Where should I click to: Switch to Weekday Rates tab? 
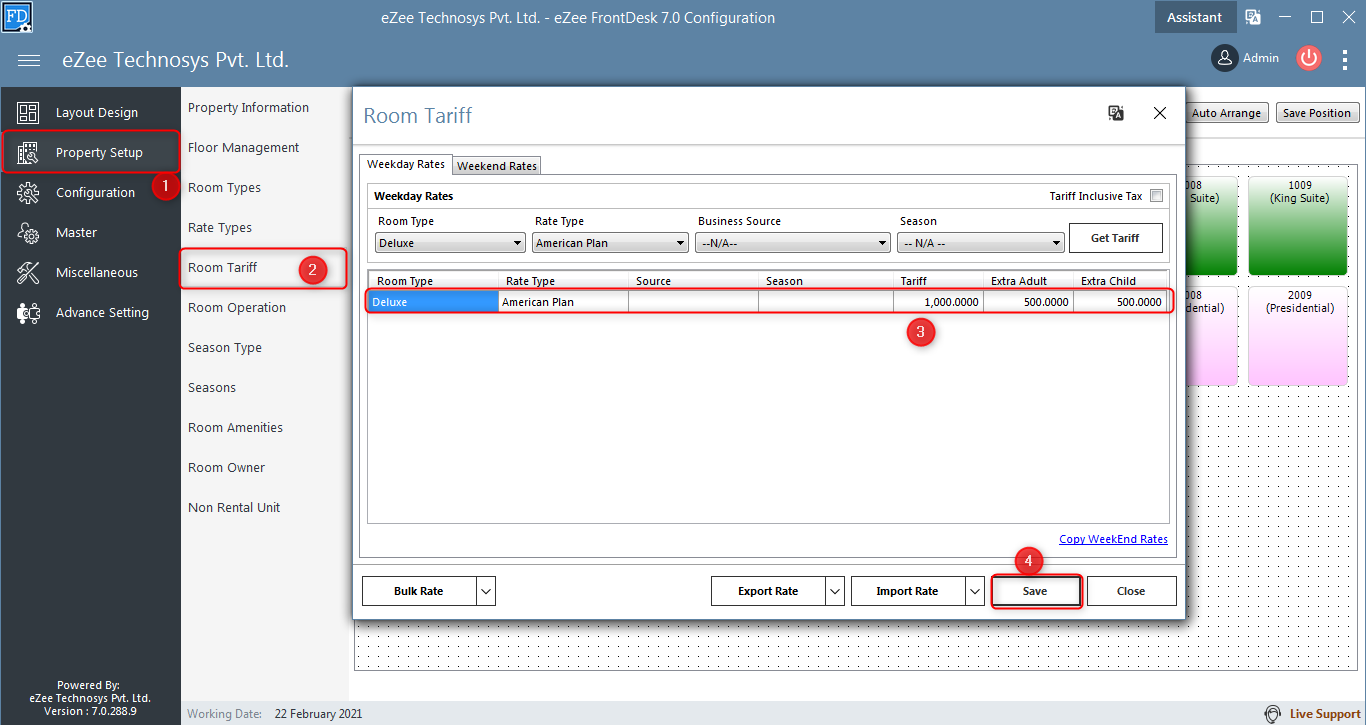[406, 164]
